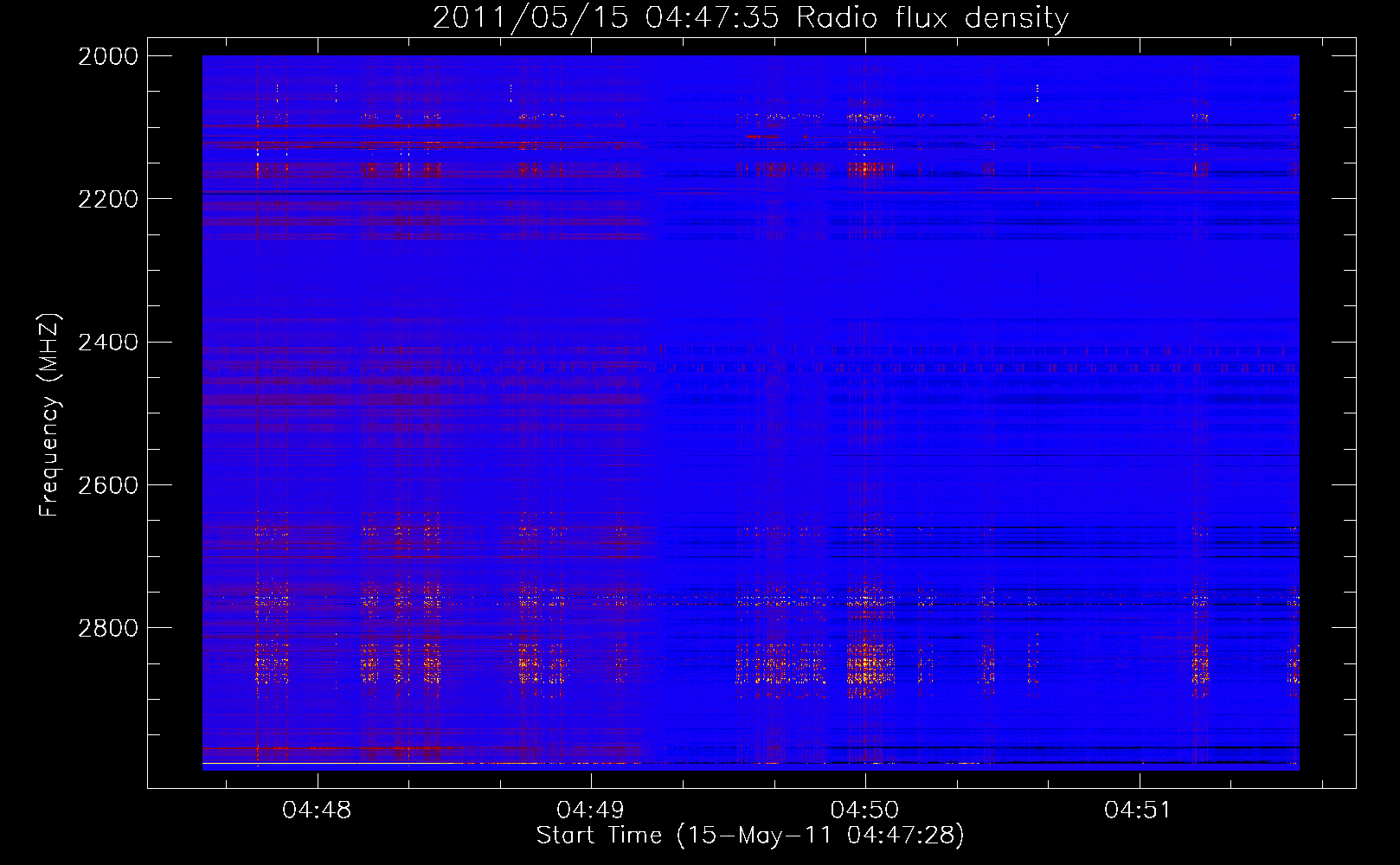Click the 2000 frequency tick label
Image resolution: width=1400 pixels, height=865 pixels.
click(x=108, y=56)
